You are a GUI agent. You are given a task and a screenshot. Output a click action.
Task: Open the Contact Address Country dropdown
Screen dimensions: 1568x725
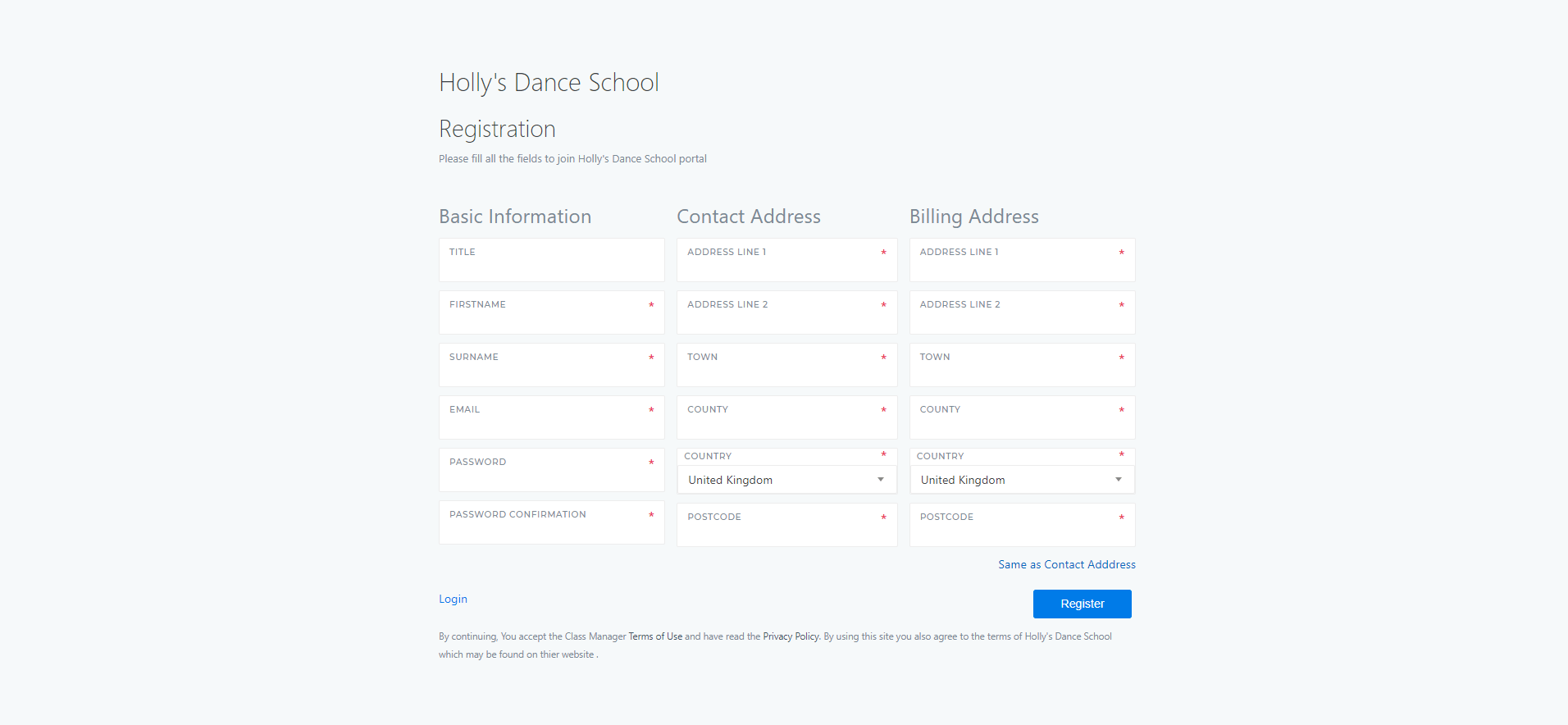point(787,480)
